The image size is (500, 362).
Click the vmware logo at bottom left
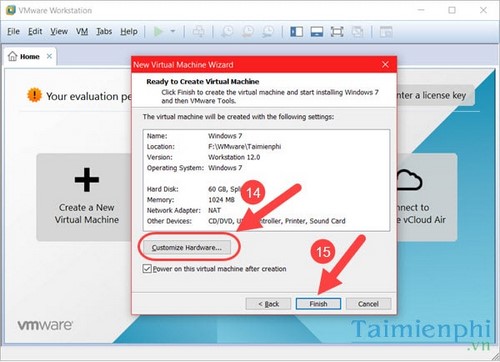[45, 325]
